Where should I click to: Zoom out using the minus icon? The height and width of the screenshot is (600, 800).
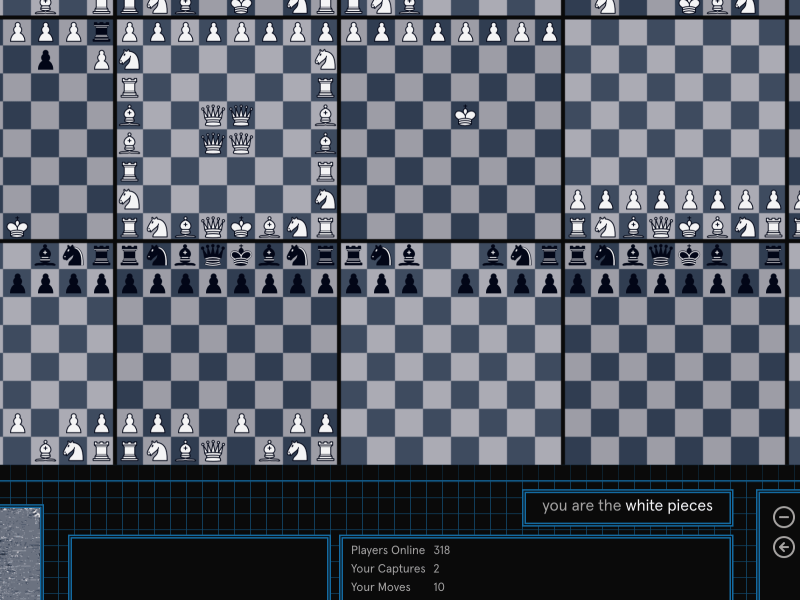pyautogui.click(x=783, y=517)
